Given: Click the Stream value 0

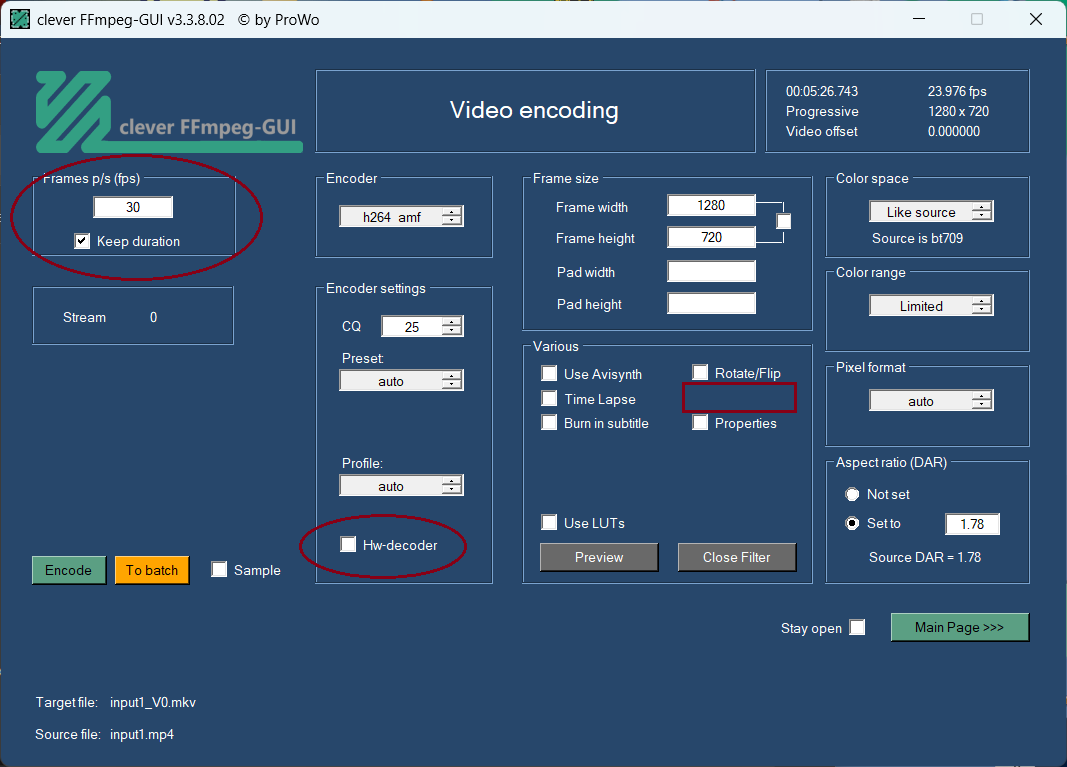Looking at the screenshot, I should pyautogui.click(x=154, y=317).
